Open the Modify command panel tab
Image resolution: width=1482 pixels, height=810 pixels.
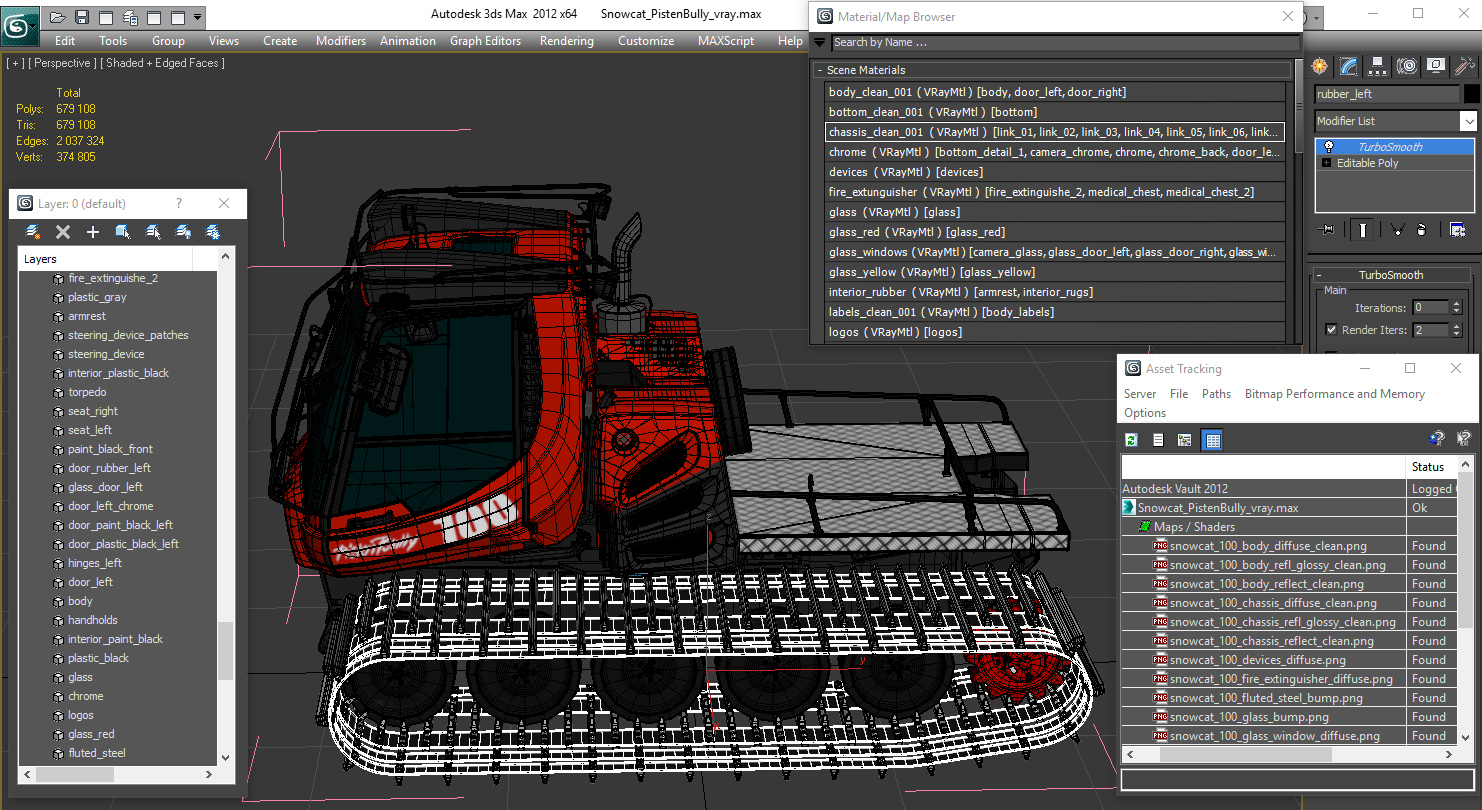coord(1349,67)
